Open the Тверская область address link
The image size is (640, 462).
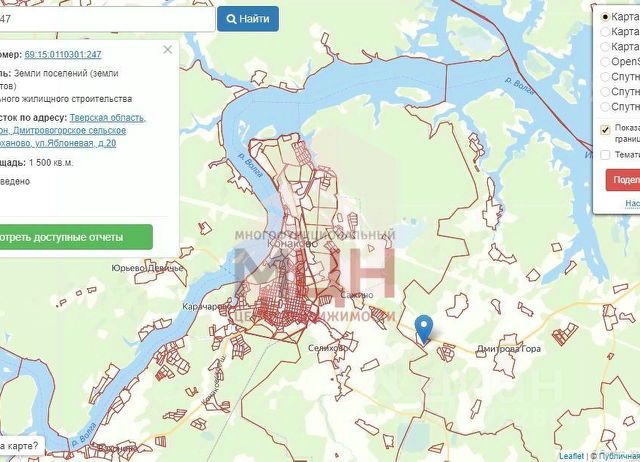[x=107, y=118]
